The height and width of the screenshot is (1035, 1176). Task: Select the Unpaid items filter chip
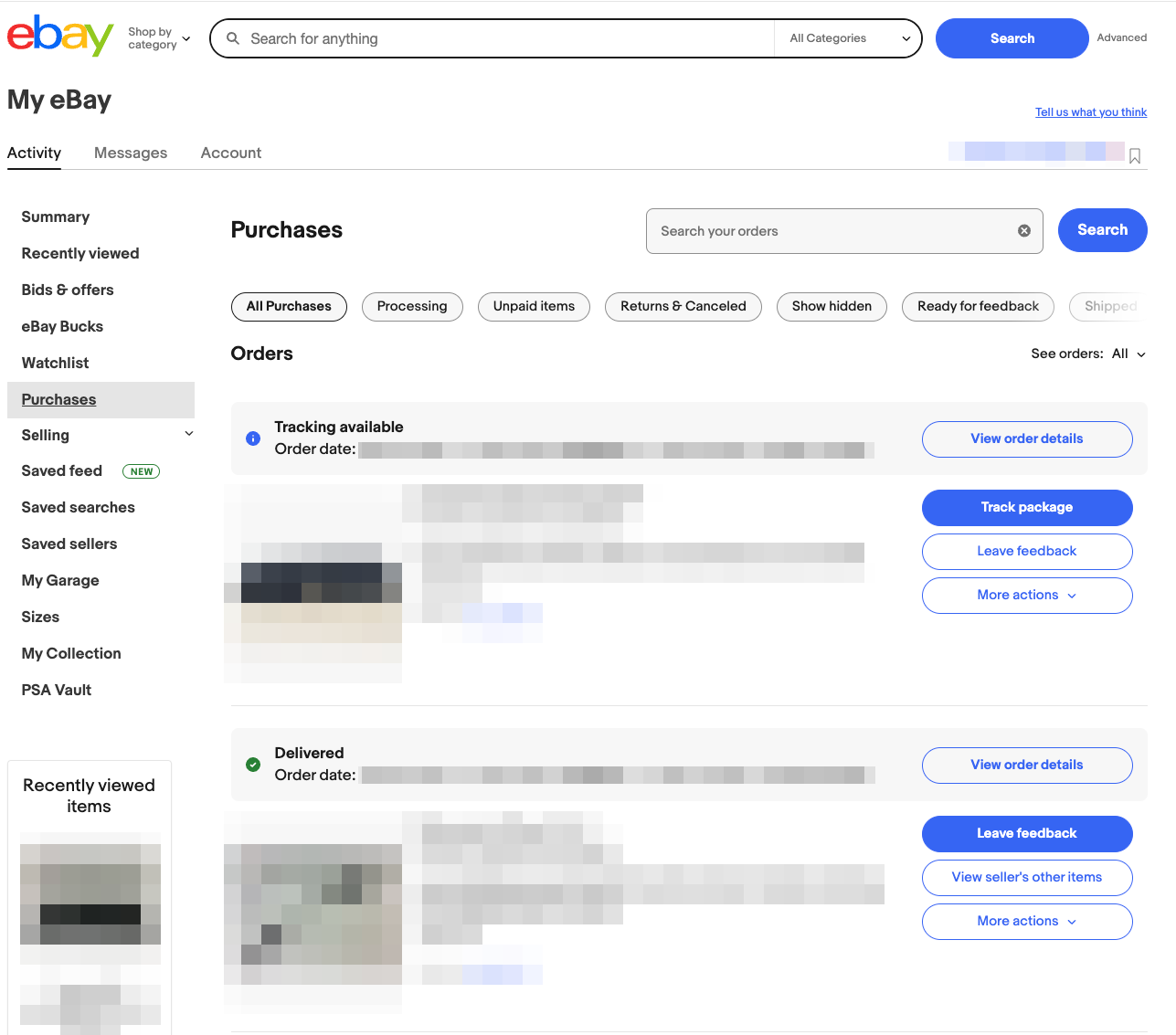(x=534, y=307)
